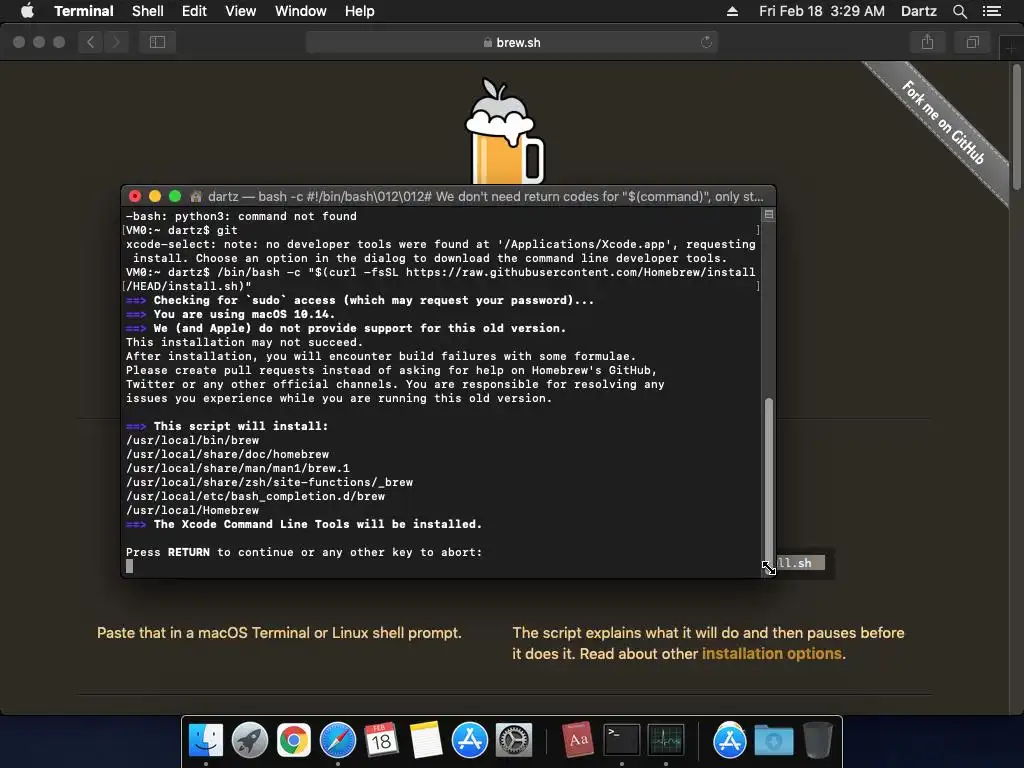The width and height of the screenshot is (1024, 768).
Task: Click the split pane icon in Terminal
Action: click(769, 214)
